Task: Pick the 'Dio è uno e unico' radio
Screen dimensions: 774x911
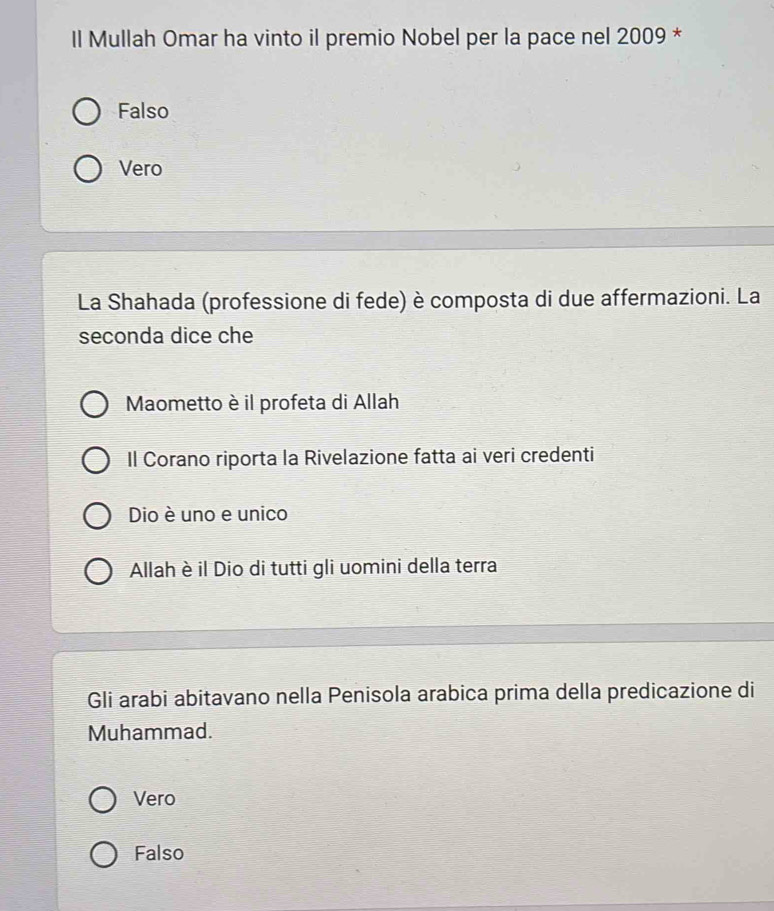Action: point(97,516)
